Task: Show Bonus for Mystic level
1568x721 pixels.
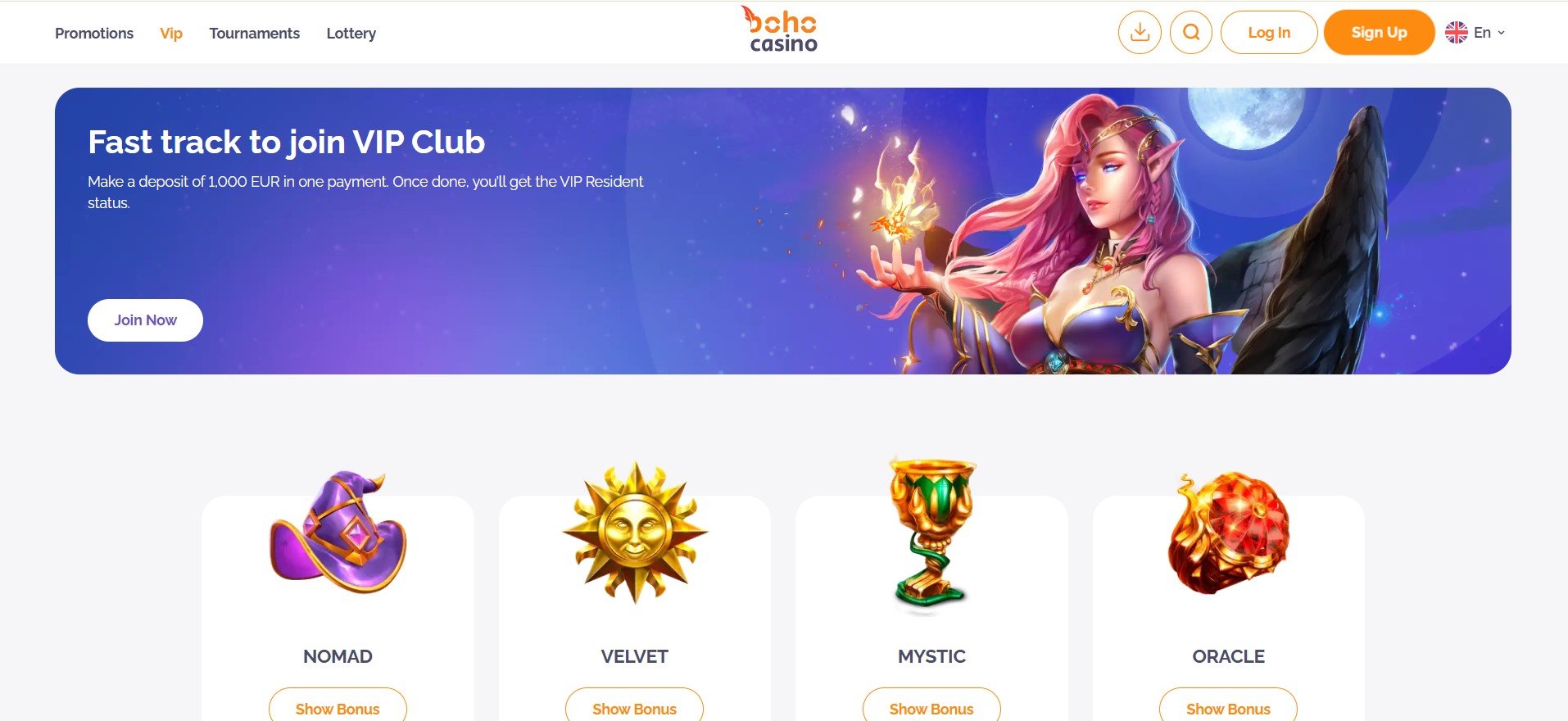Action: (931, 708)
